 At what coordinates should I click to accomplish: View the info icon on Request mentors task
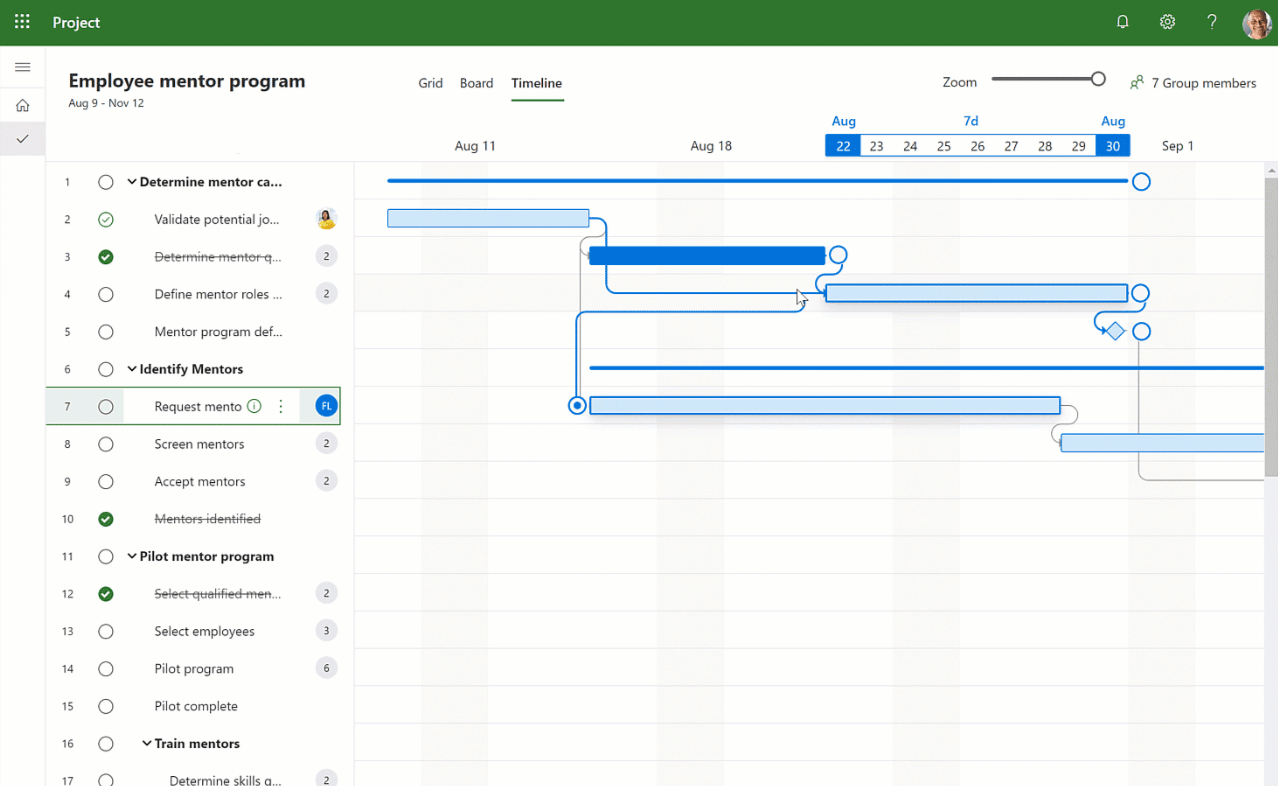(254, 406)
